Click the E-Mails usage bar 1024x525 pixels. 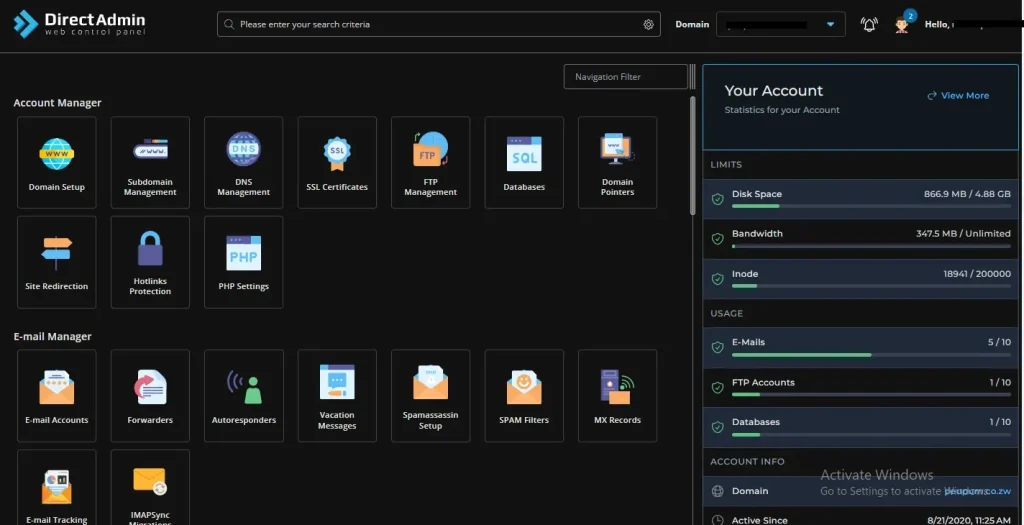[x=871, y=355]
